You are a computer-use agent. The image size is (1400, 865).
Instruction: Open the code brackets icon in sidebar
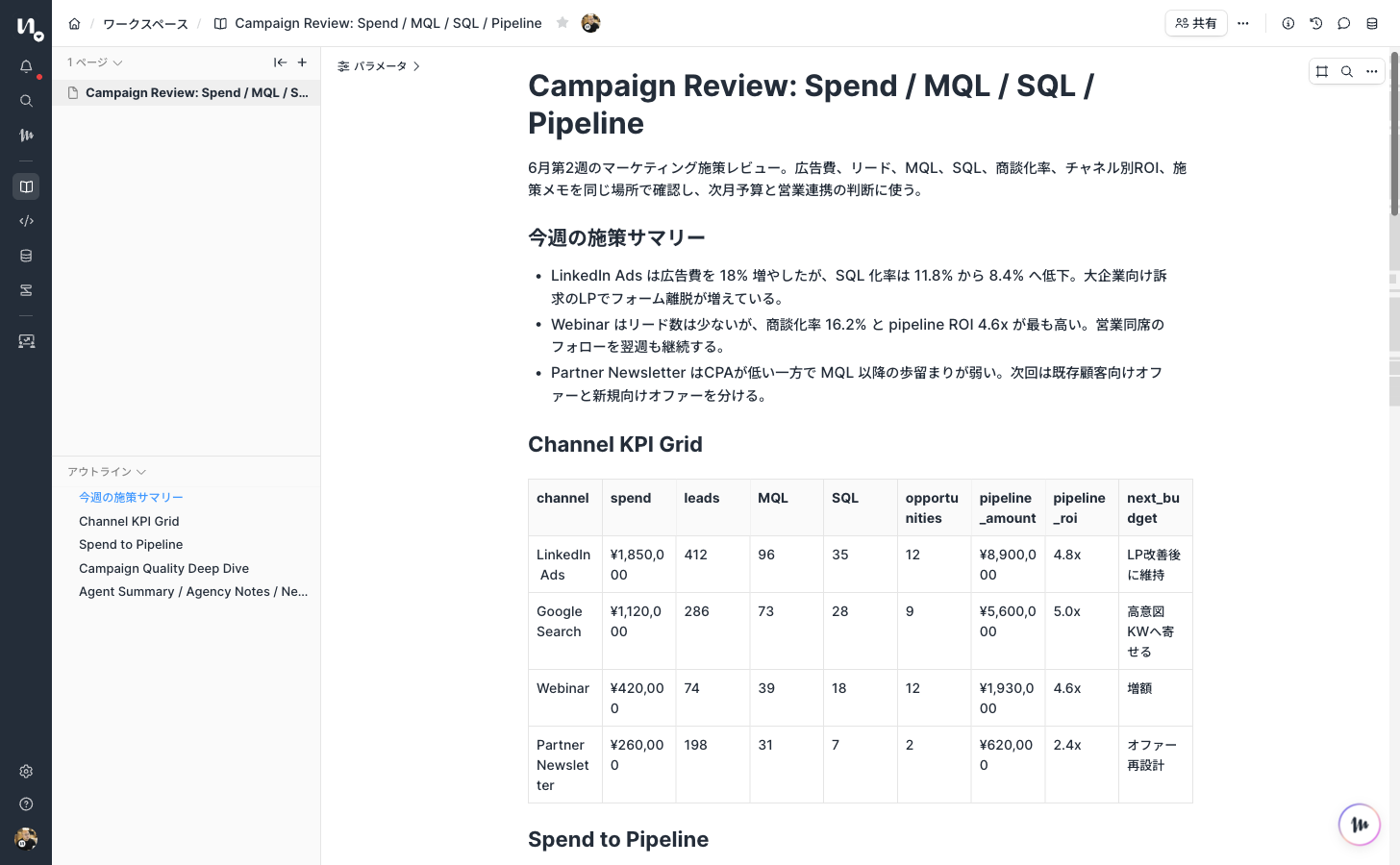[26, 221]
